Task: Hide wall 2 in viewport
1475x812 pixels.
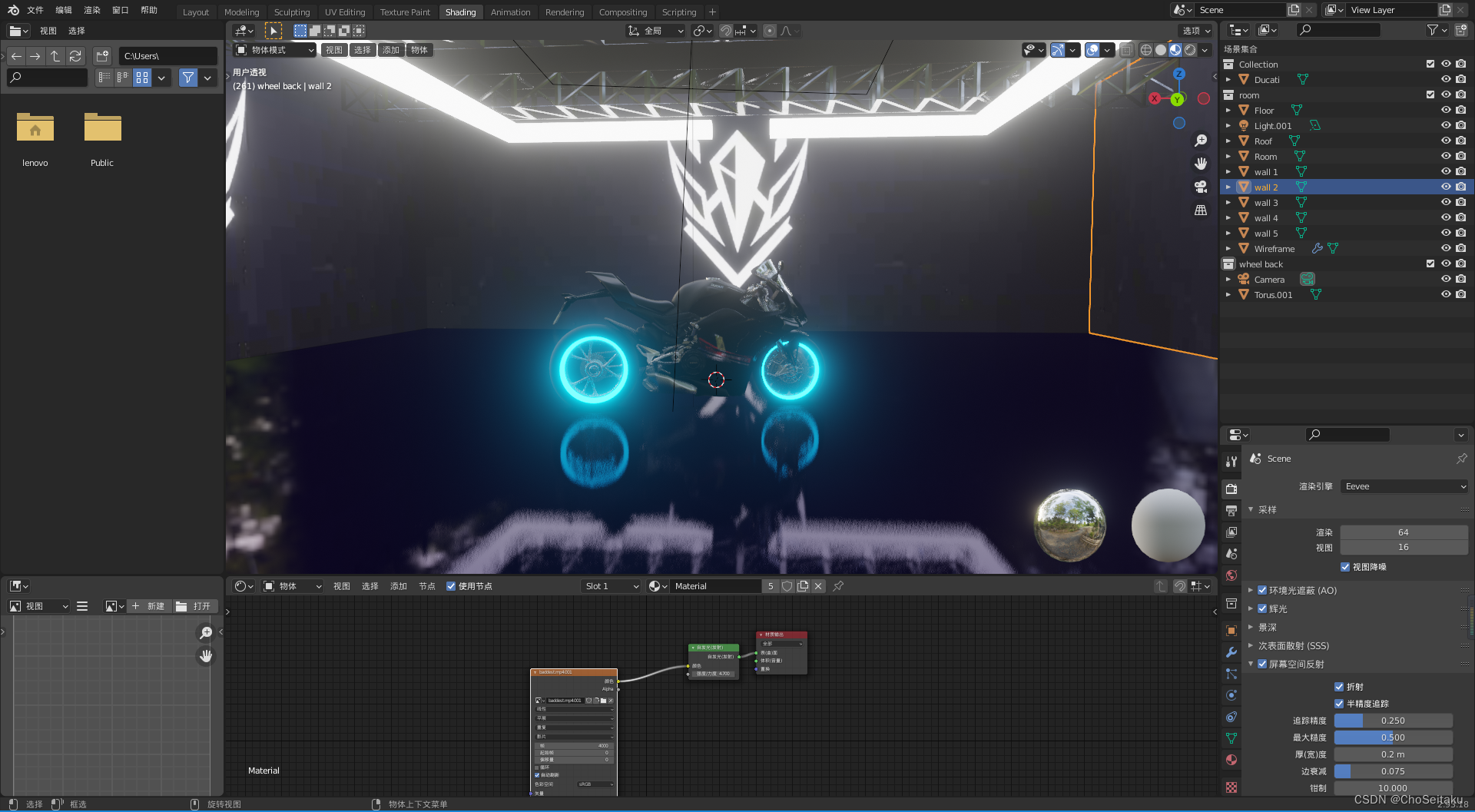Action: pyautogui.click(x=1446, y=187)
